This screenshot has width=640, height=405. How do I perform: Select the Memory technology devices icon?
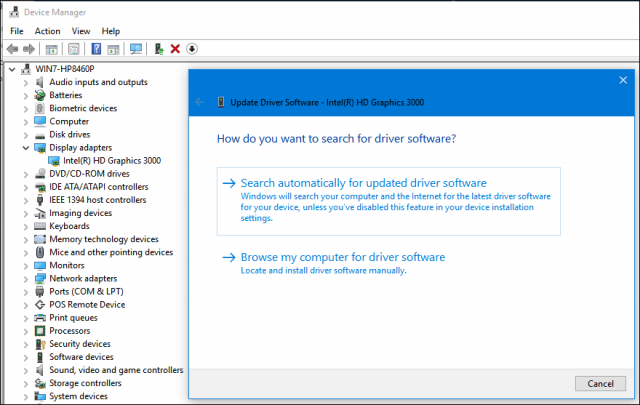[40, 239]
